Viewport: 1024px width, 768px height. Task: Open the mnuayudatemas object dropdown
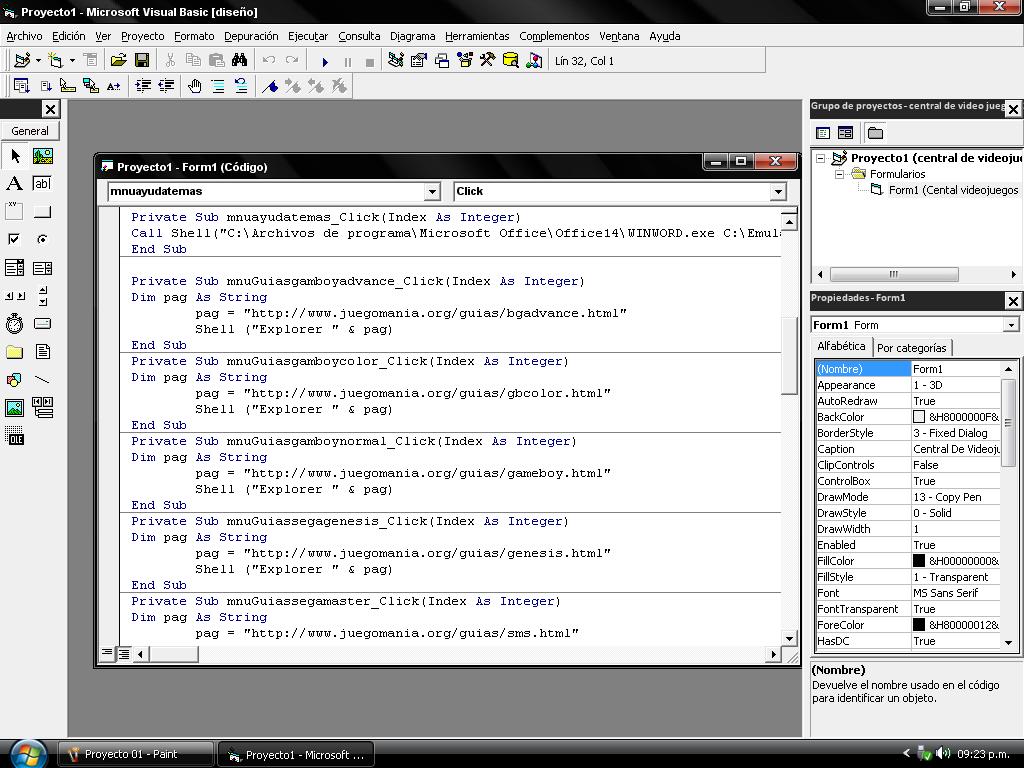(x=432, y=191)
